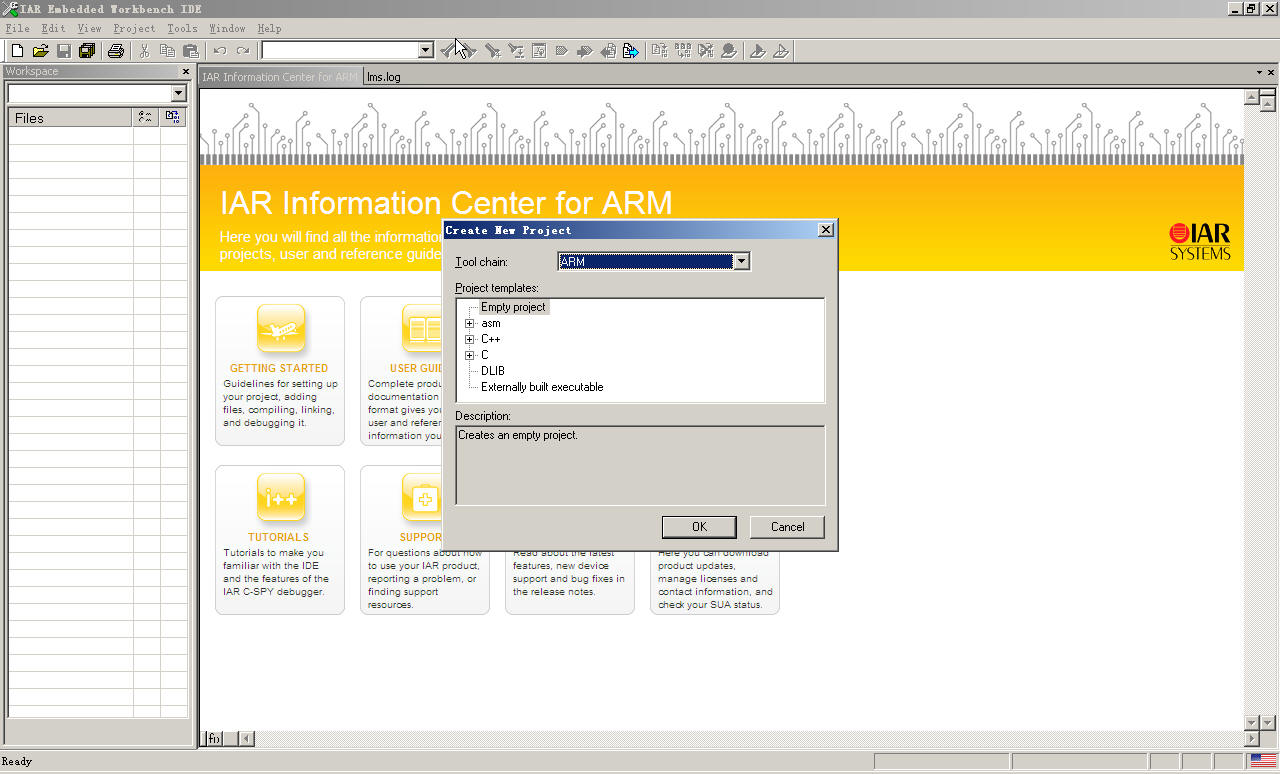Click the Make build icon
Image resolution: width=1280 pixels, height=774 pixels.
[x=683, y=50]
